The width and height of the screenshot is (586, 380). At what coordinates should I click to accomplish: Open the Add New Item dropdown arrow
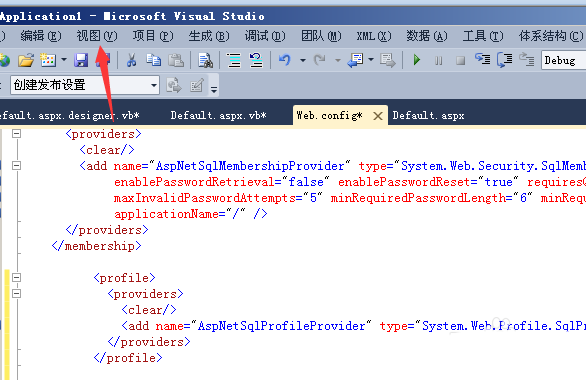click(x=64, y=60)
